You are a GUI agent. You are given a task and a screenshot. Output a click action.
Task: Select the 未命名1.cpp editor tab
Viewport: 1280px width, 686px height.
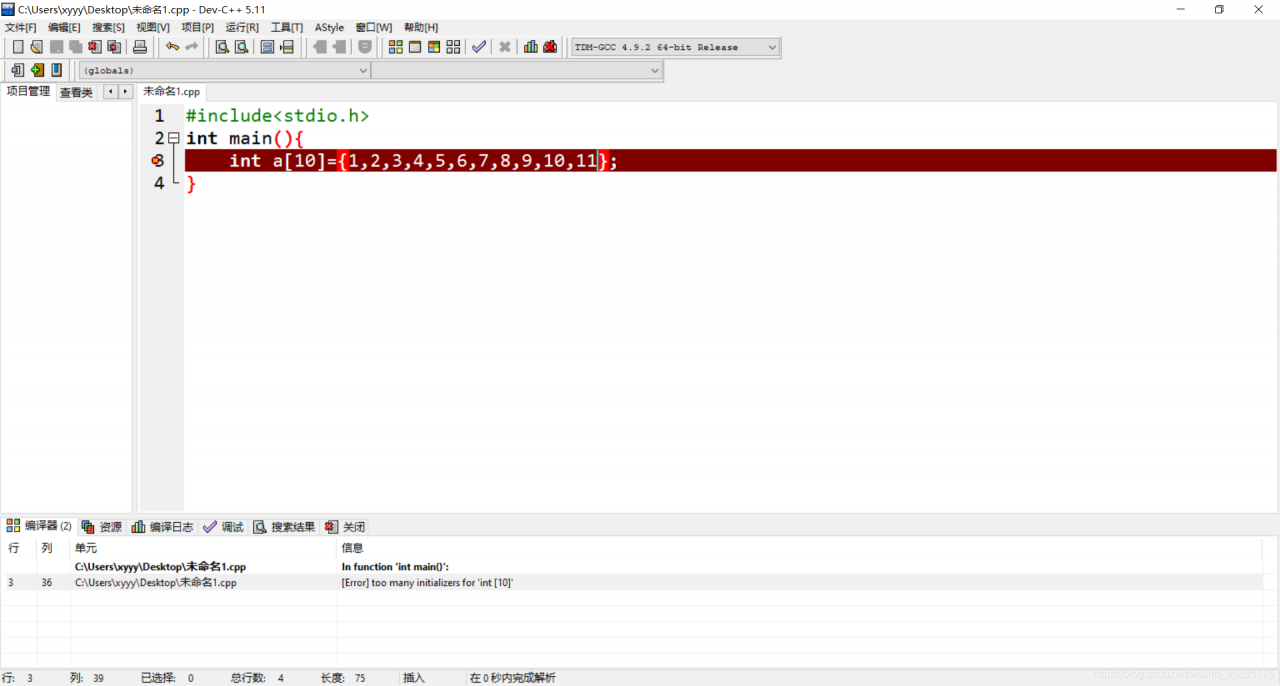(x=171, y=91)
